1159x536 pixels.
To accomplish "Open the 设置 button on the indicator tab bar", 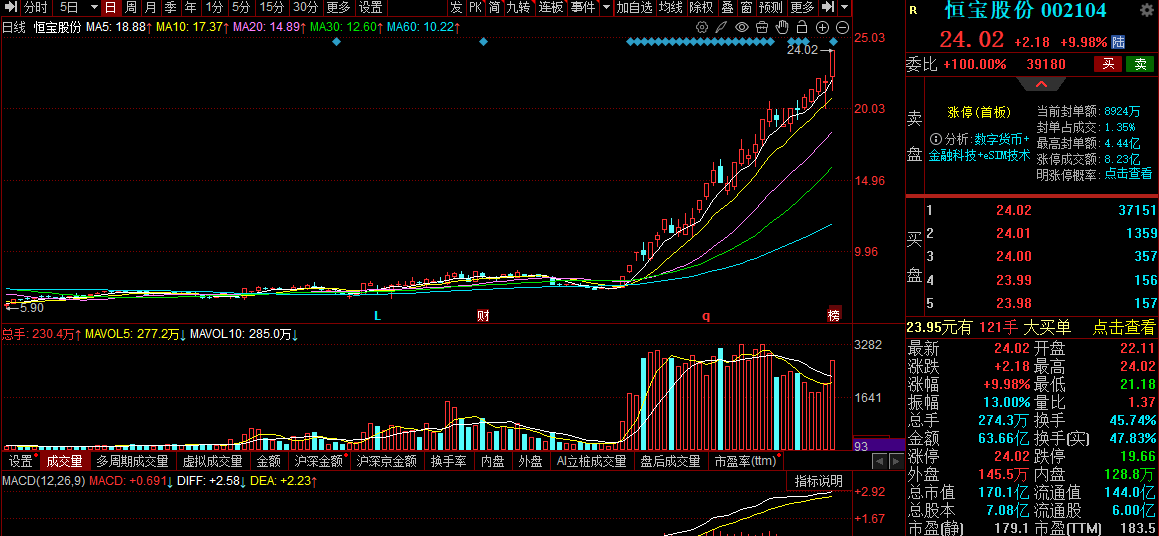I will click(x=20, y=461).
